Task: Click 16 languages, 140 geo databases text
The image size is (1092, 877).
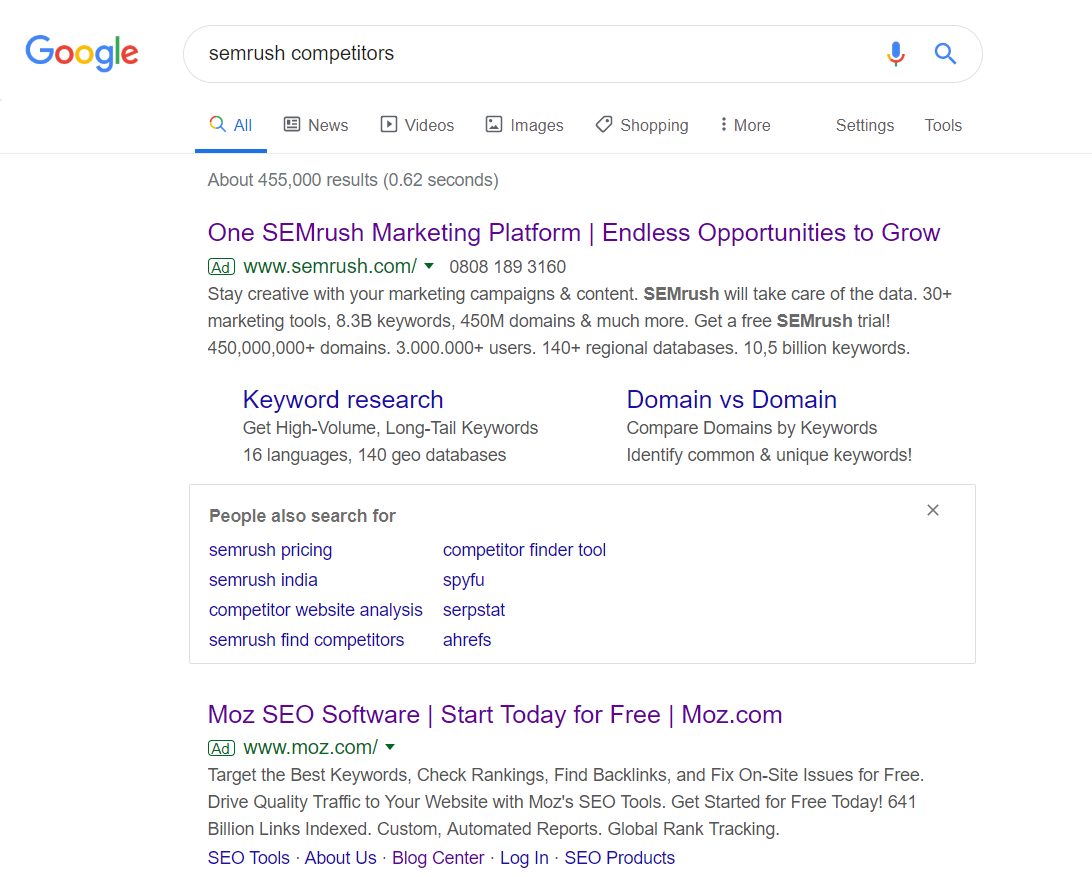Action: pos(375,456)
